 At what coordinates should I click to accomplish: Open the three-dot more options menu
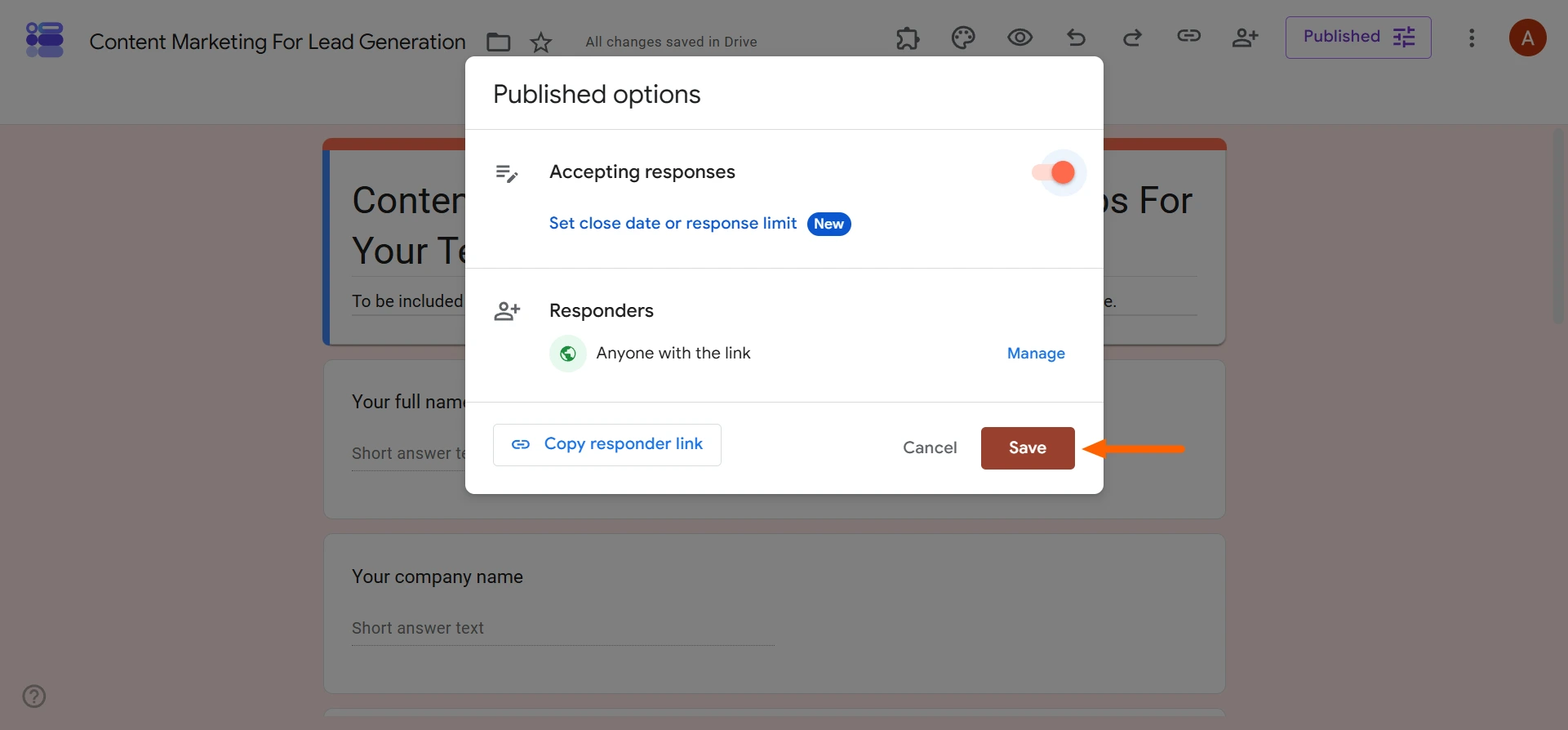coord(1472,38)
